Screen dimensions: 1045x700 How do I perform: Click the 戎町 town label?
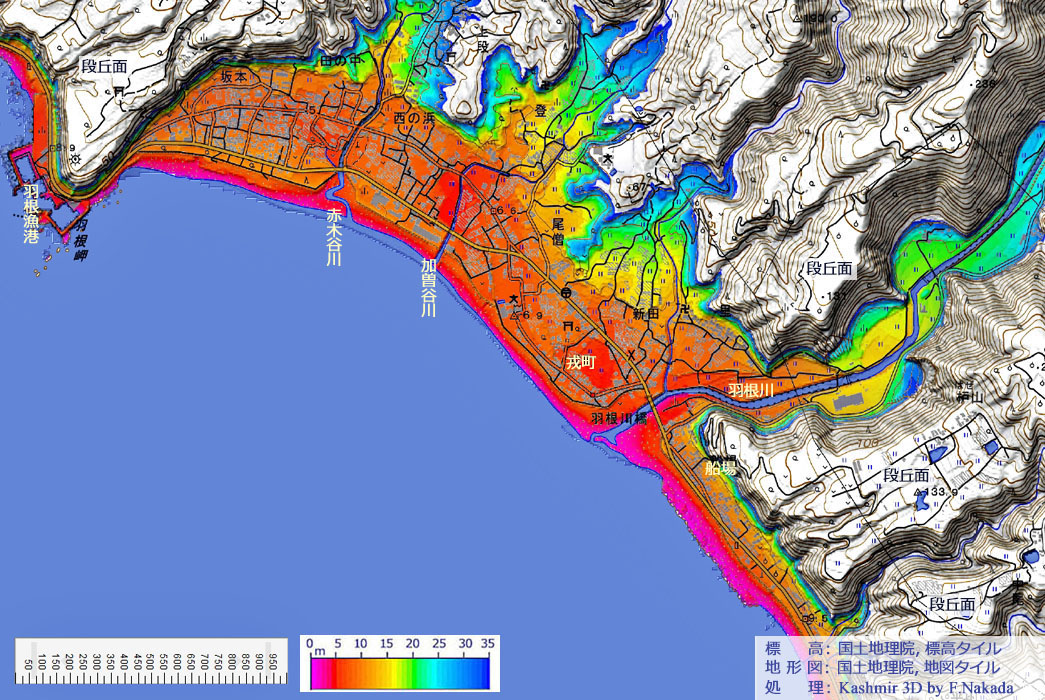(x=580, y=362)
